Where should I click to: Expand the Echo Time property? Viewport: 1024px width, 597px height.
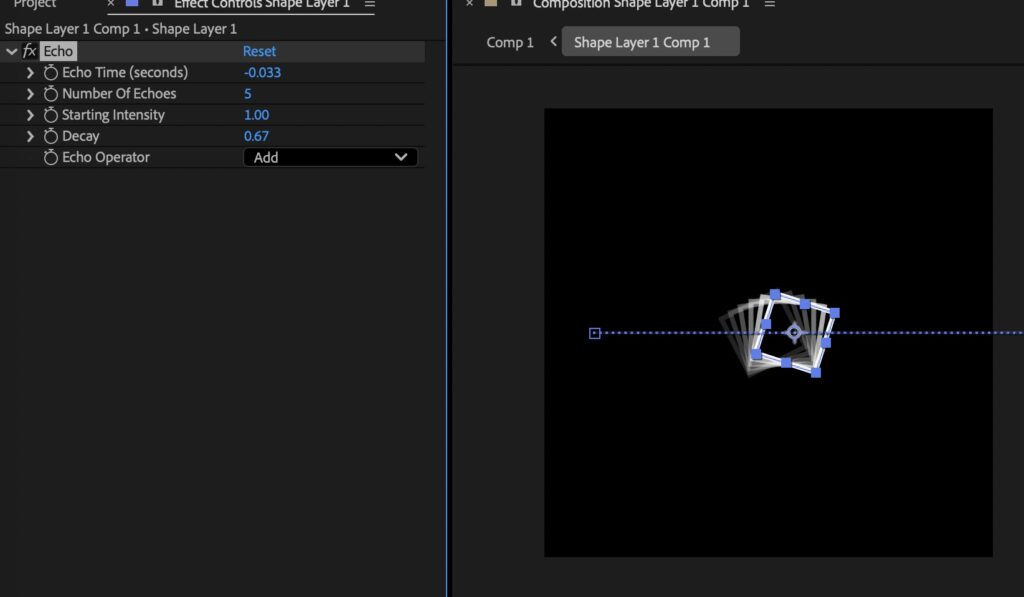tap(30, 73)
